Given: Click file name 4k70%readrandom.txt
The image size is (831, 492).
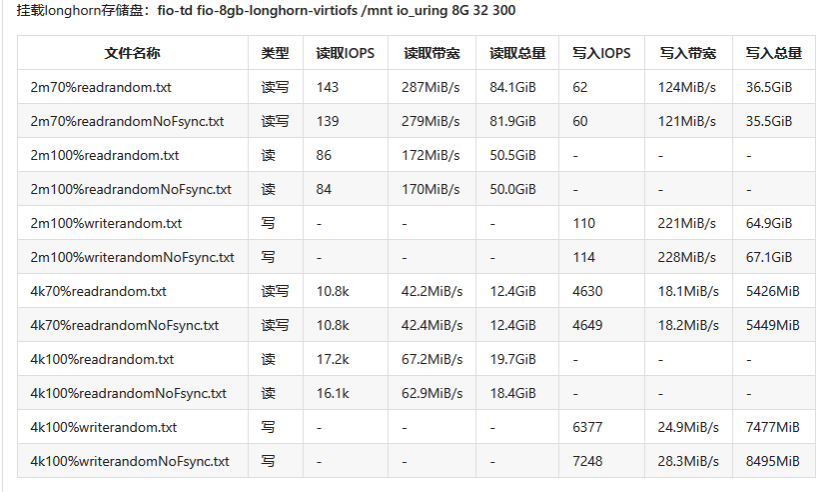Looking at the screenshot, I should click(x=98, y=291).
